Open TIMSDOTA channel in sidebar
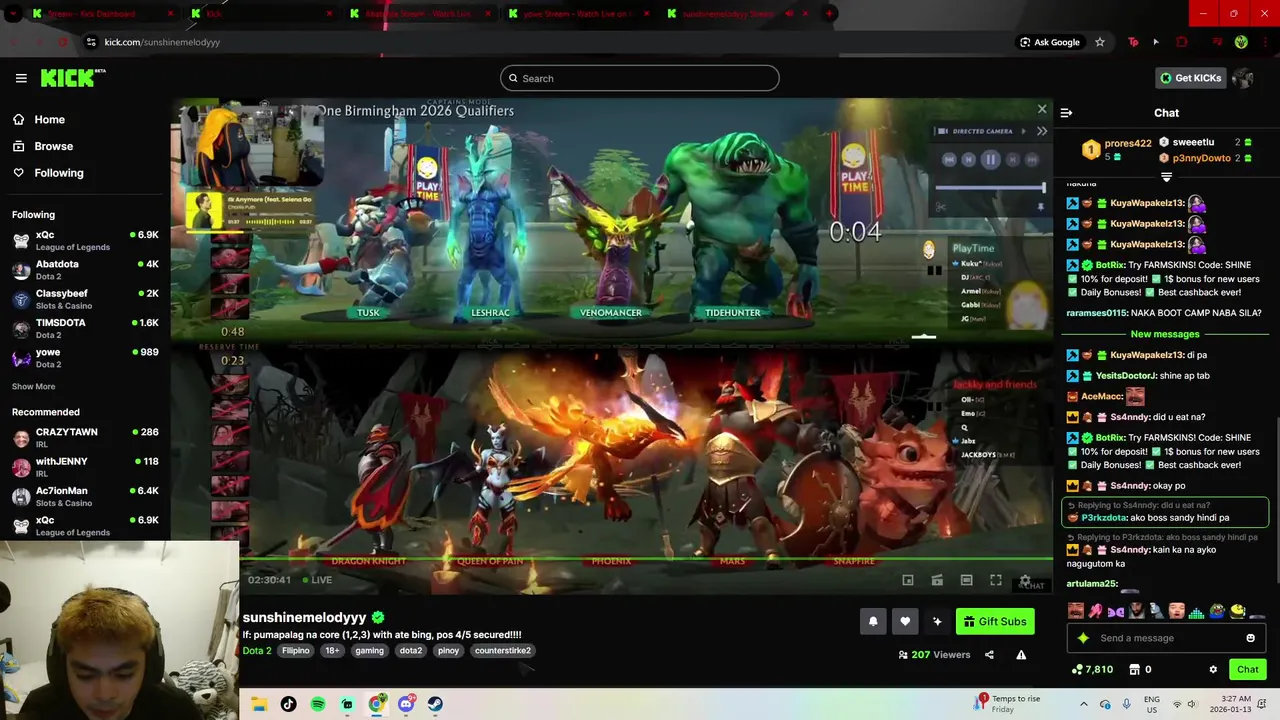Screen dimensions: 1280x720 click(85, 328)
